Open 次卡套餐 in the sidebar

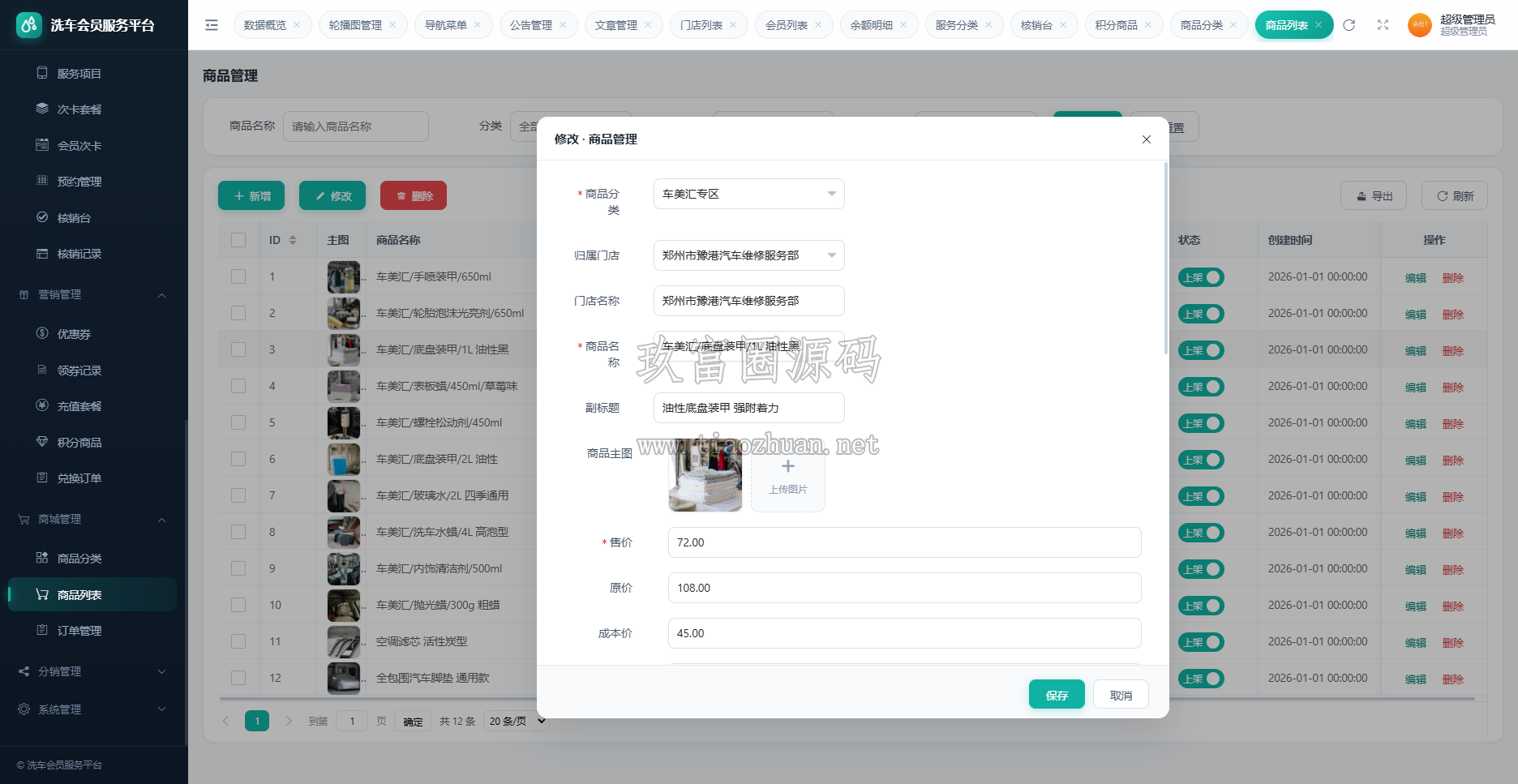pos(79,109)
